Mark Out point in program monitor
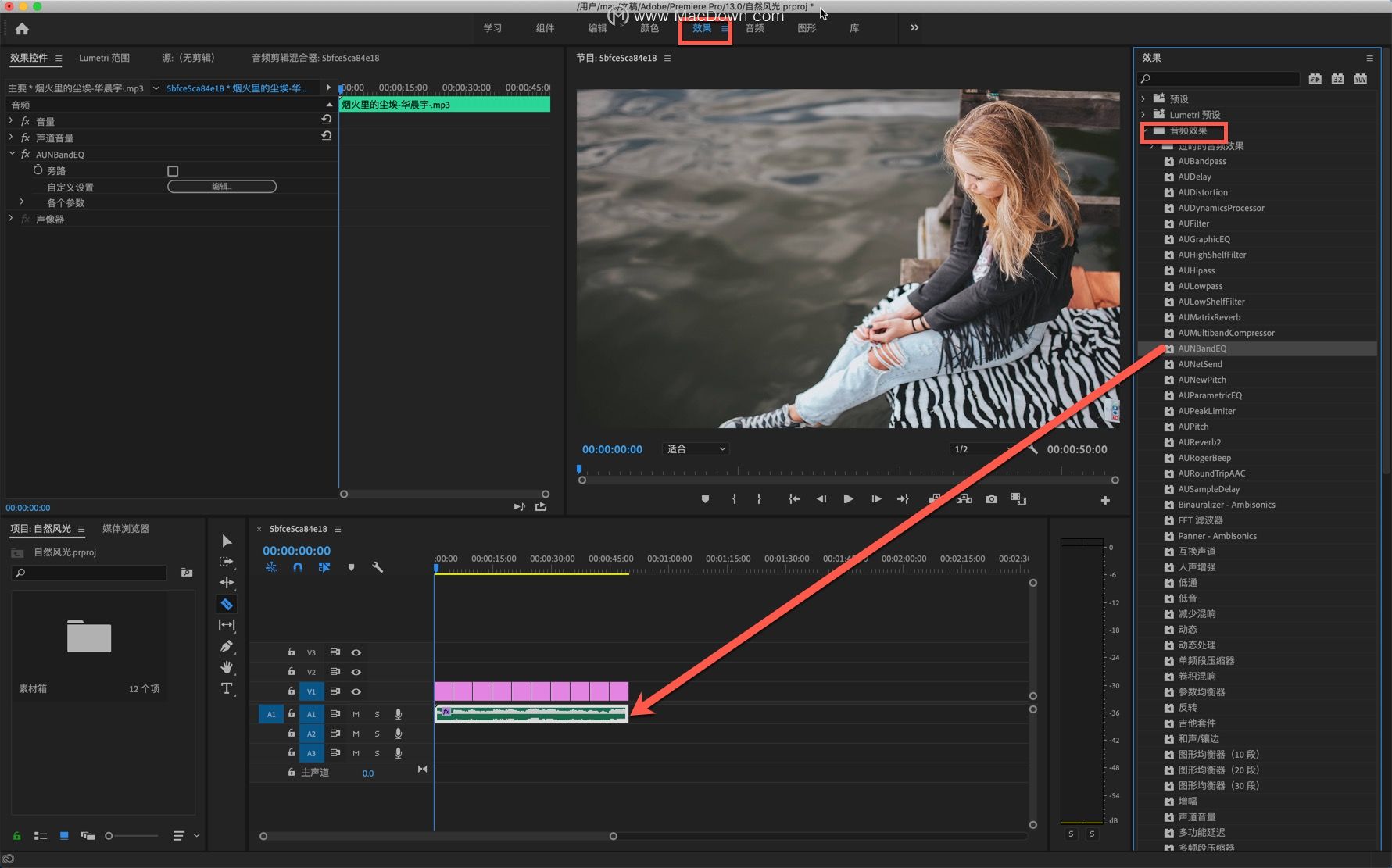This screenshot has height=868, width=1392. pyautogui.click(x=759, y=499)
